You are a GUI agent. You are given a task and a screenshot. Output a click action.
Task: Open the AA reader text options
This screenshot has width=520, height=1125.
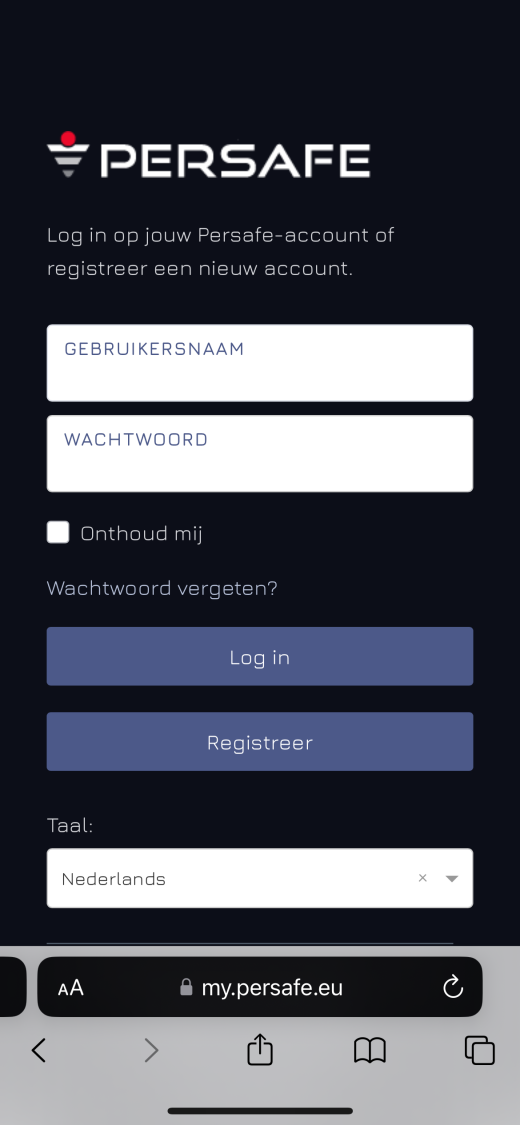[x=71, y=988]
